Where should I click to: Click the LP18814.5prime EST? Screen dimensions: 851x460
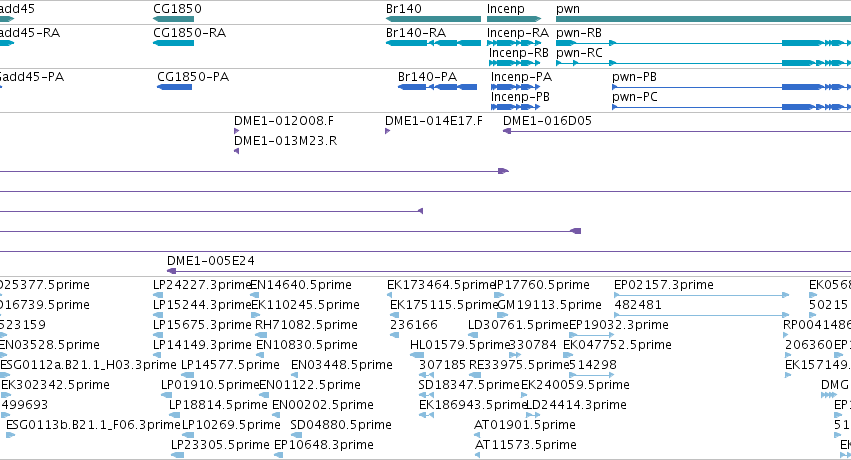(175, 416)
